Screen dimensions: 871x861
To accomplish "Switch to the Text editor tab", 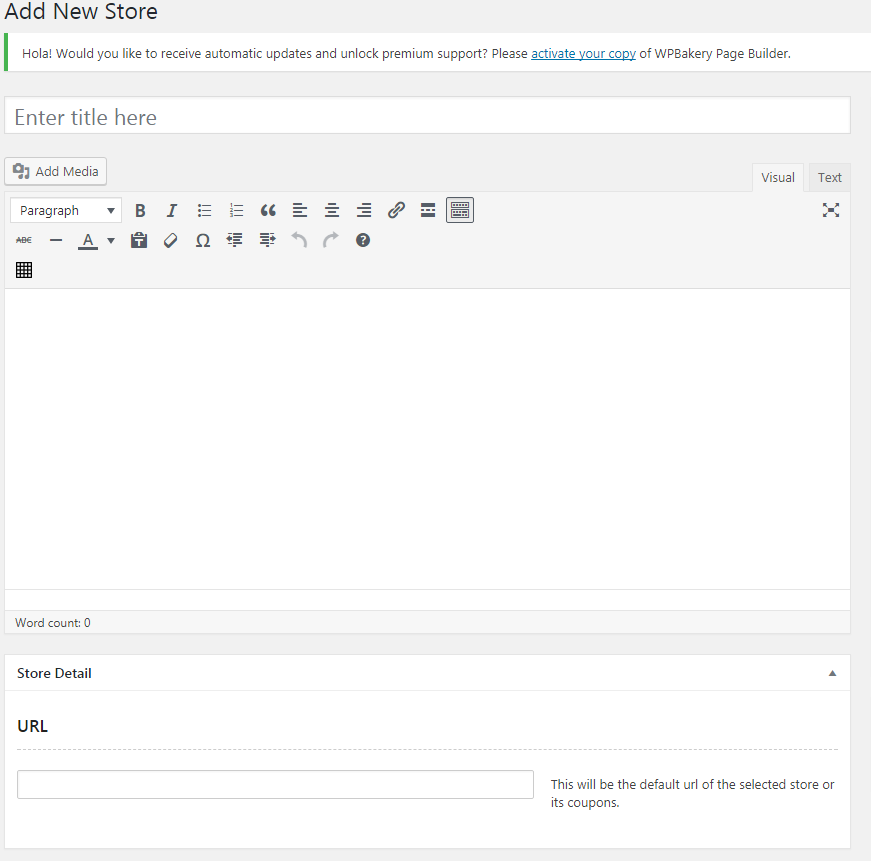I will (x=829, y=177).
